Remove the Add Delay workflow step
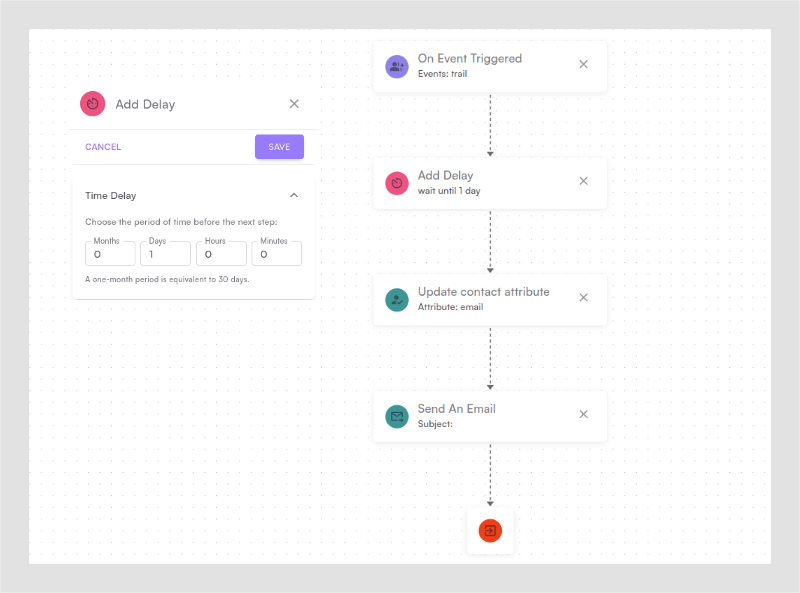 584,181
